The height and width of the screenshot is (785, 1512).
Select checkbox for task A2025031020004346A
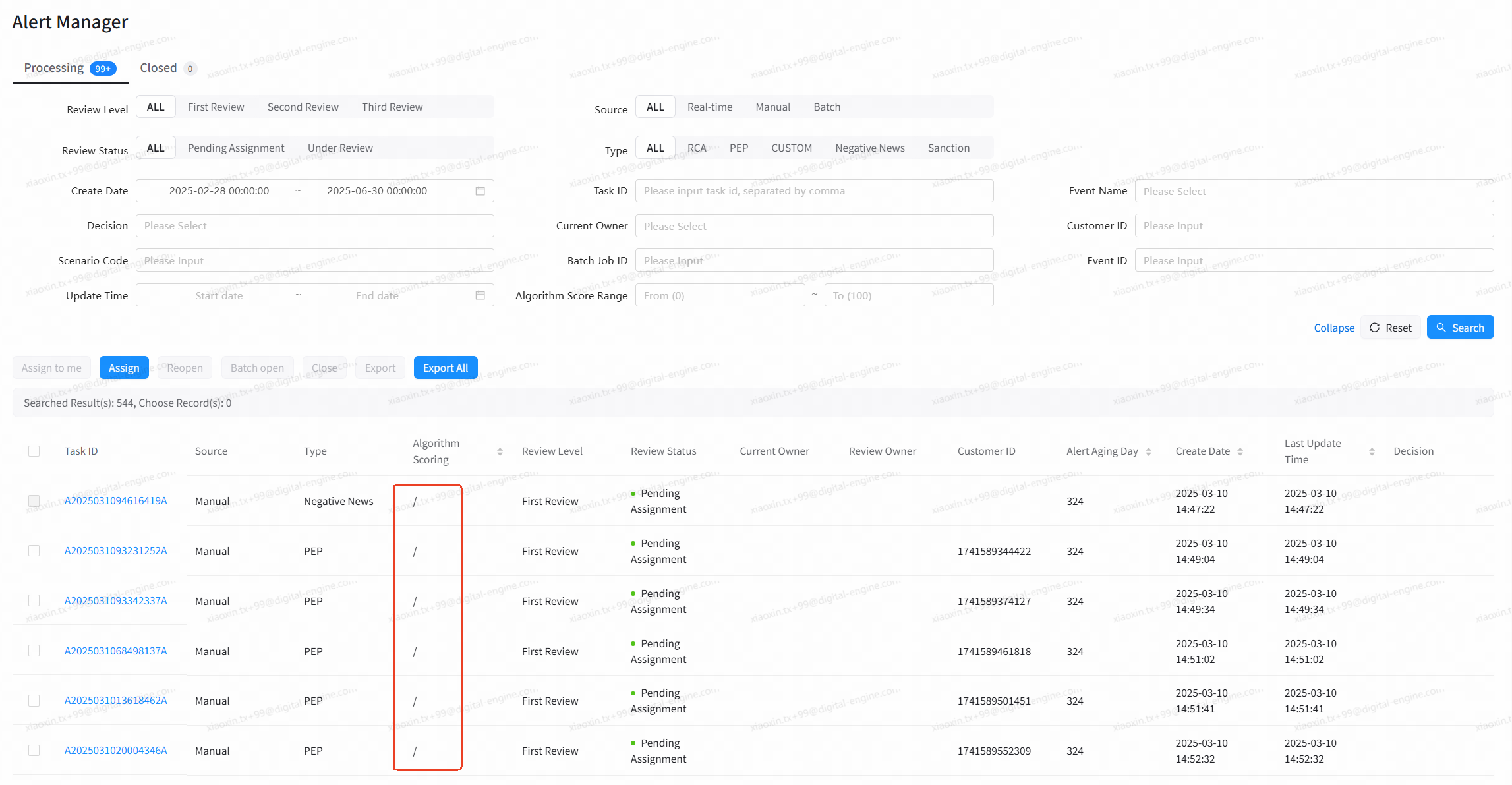tap(34, 750)
